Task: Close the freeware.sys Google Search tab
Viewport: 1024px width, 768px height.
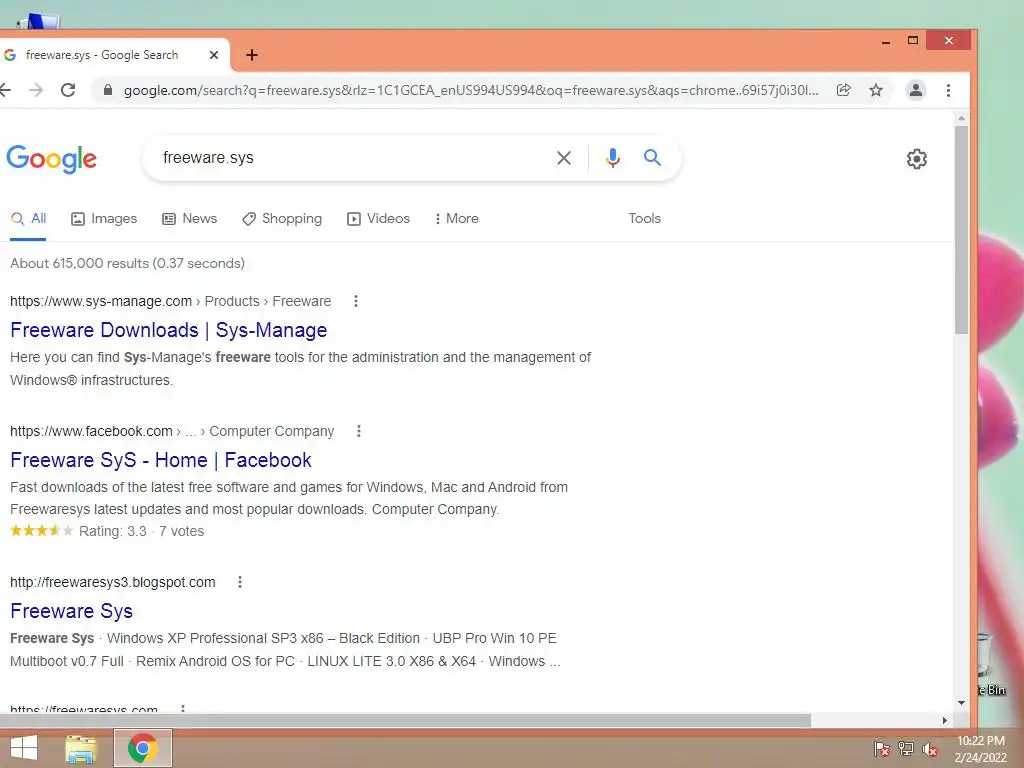Action: pyautogui.click(x=214, y=56)
